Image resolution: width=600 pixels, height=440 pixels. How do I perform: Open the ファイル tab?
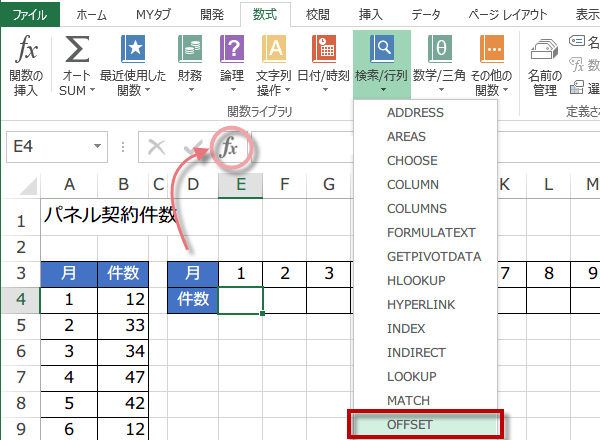(x=30, y=15)
